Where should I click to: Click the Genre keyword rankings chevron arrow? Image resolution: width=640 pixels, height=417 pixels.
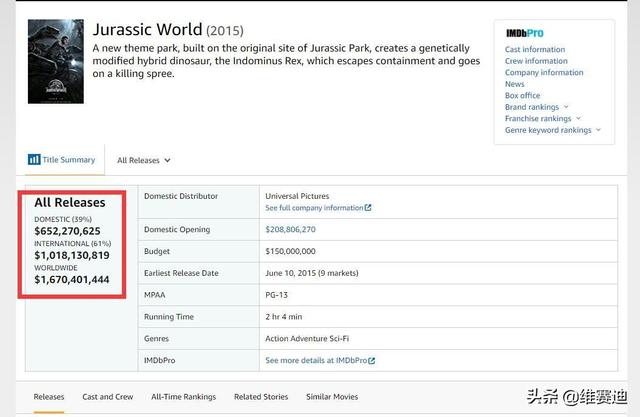(x=598, y=130)
